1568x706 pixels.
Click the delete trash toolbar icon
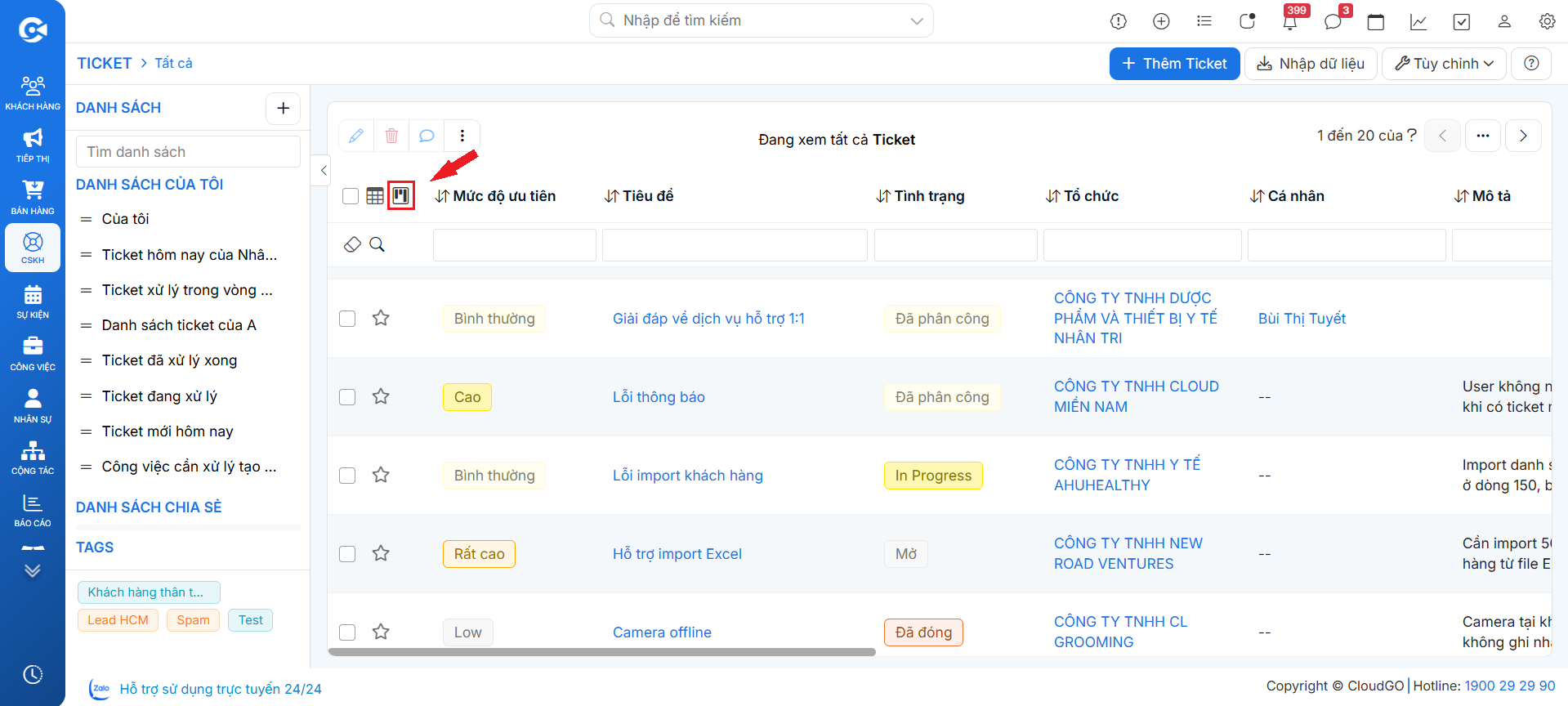tap(391, 136)
